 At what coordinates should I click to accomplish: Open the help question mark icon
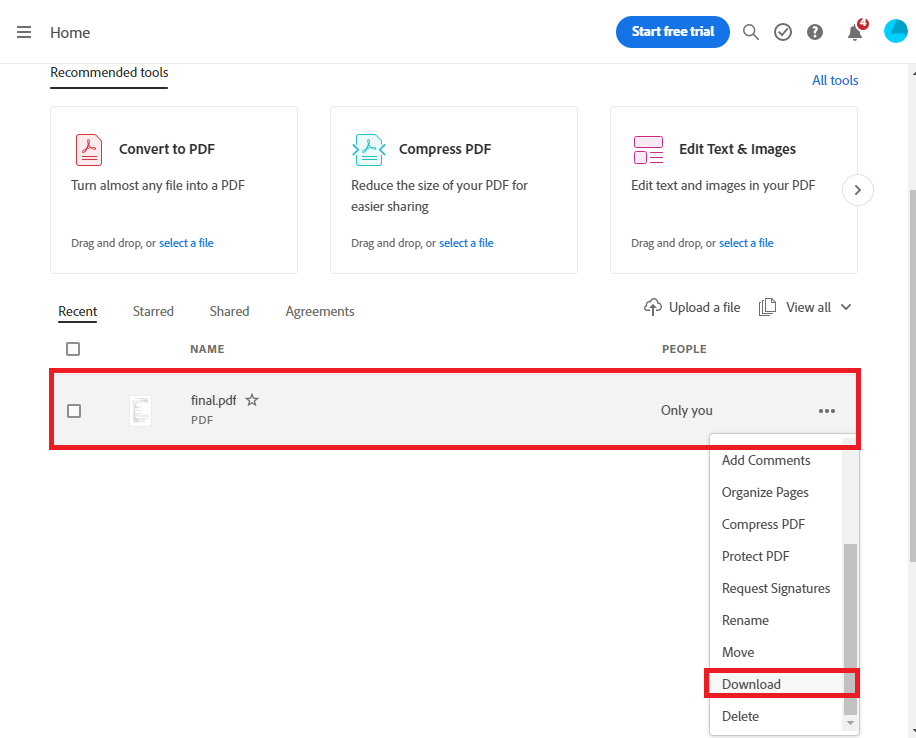[x=815, y=32]
